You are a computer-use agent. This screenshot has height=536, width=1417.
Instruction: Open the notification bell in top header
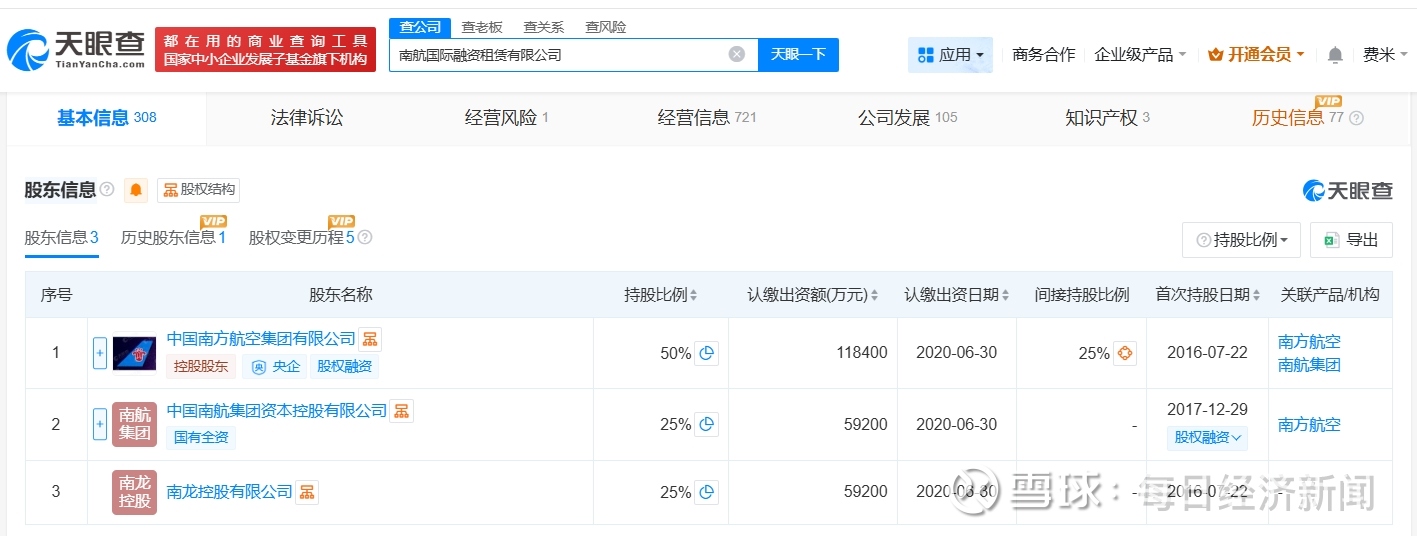click(1335, 55)
